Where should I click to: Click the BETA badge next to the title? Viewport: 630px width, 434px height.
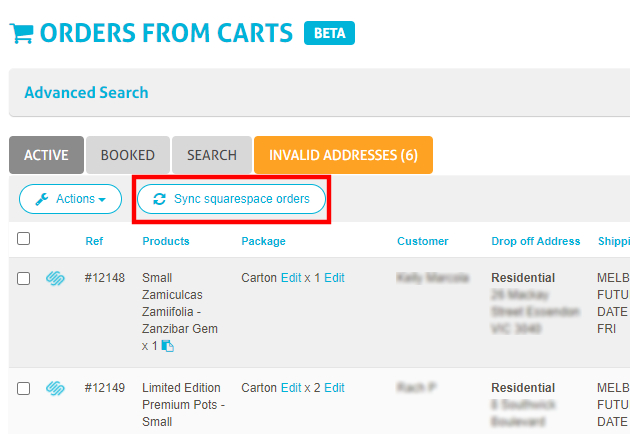(x=329, y=33)
